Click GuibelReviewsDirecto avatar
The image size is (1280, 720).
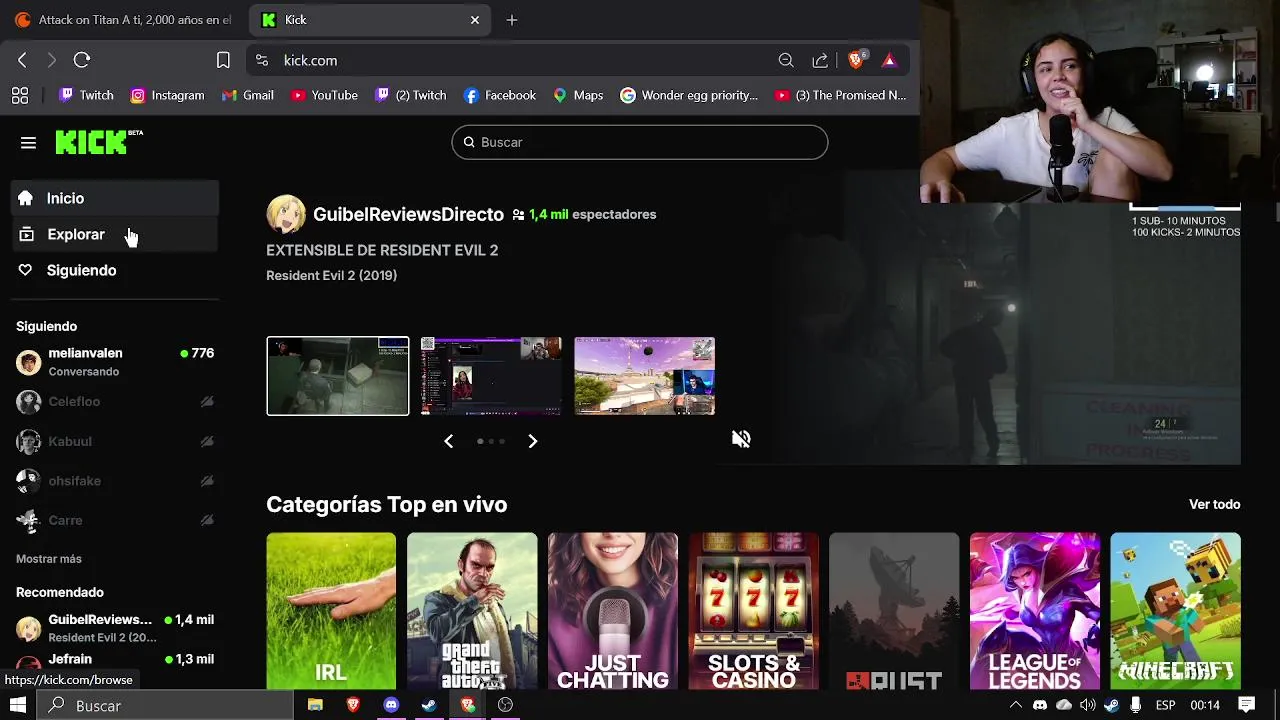[x=286, y=214]
